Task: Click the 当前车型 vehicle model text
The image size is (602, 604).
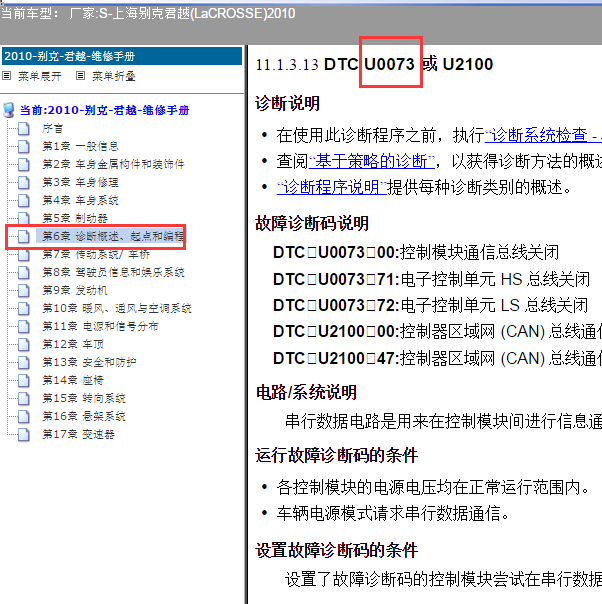Action: (148, 13)
